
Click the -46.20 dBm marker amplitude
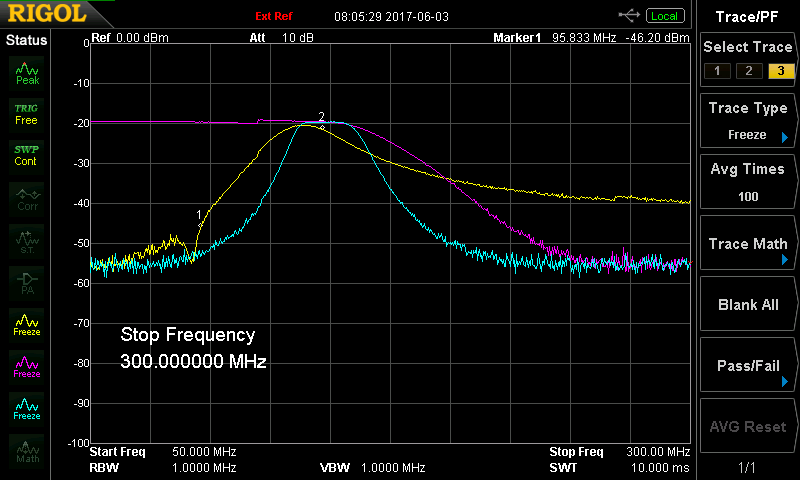pyautogui.click(x=657, y=38)
